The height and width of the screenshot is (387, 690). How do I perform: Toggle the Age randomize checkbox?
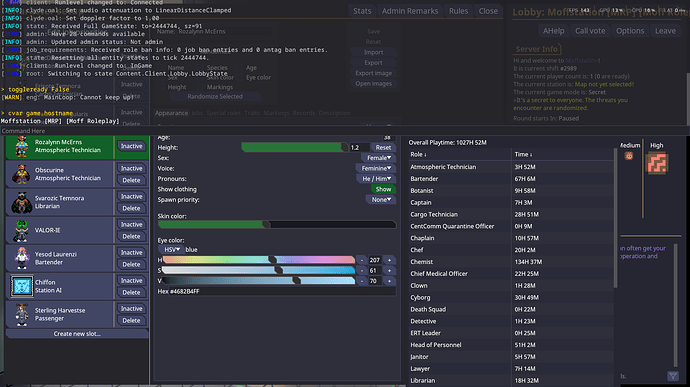[x=239, y=68]
